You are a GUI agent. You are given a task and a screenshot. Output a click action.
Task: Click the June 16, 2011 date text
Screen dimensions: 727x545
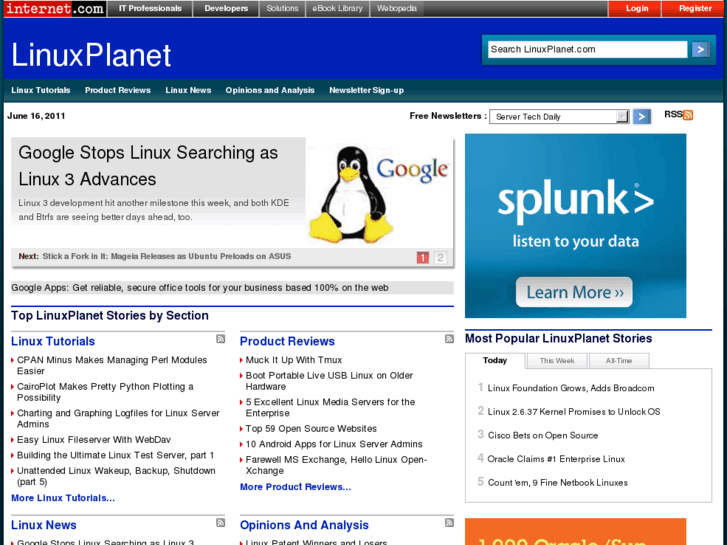tap(36, 116)
